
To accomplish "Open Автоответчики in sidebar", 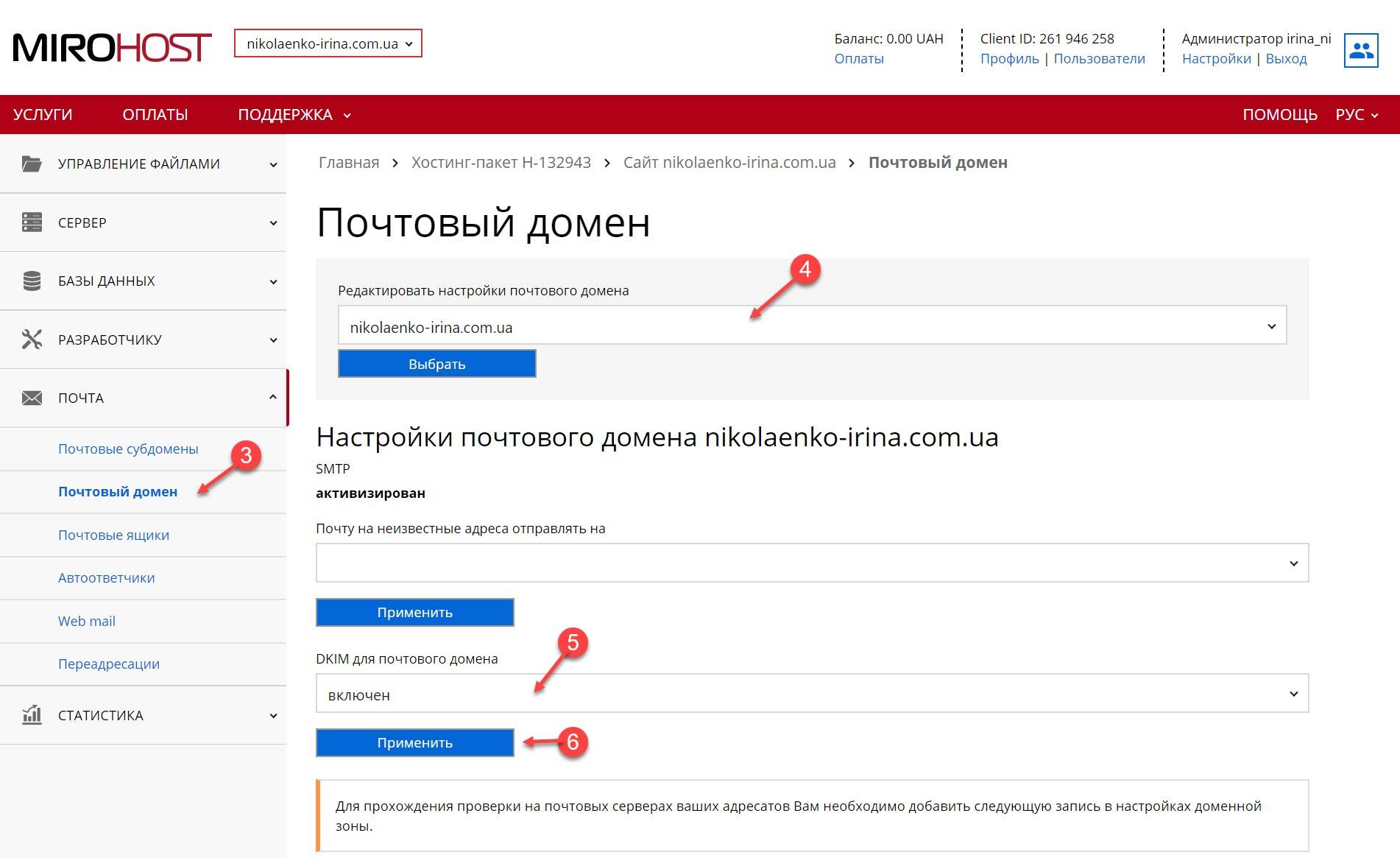I will [107, 577].
